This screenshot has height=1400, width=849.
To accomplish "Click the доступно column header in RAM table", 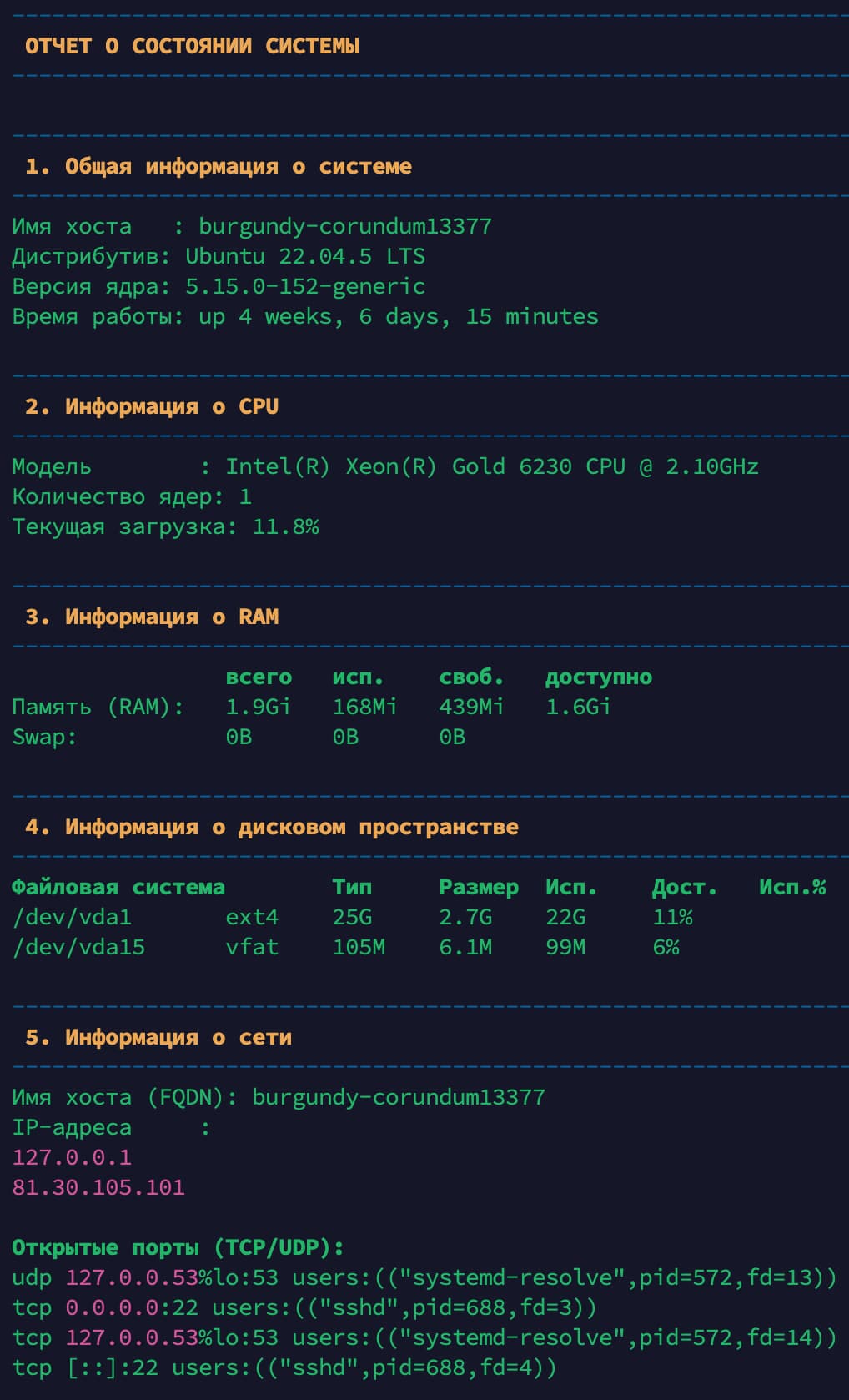I will 598,677.
